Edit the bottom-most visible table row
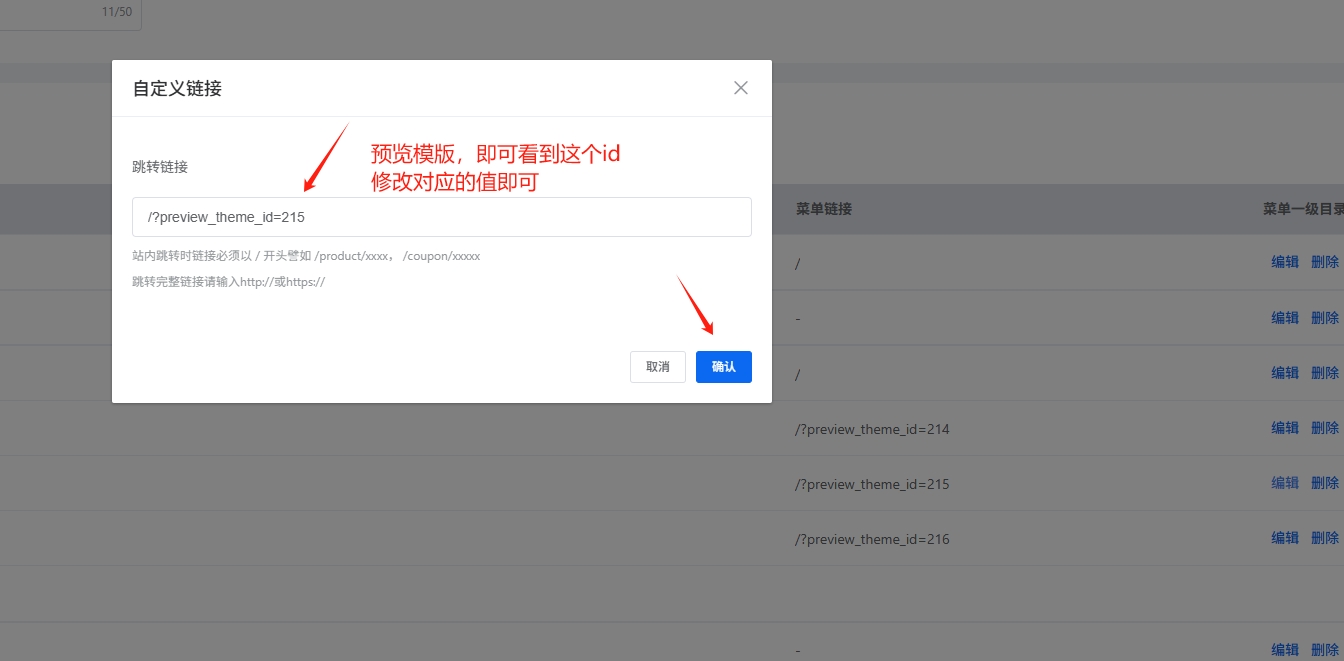 pos(1285,650)
